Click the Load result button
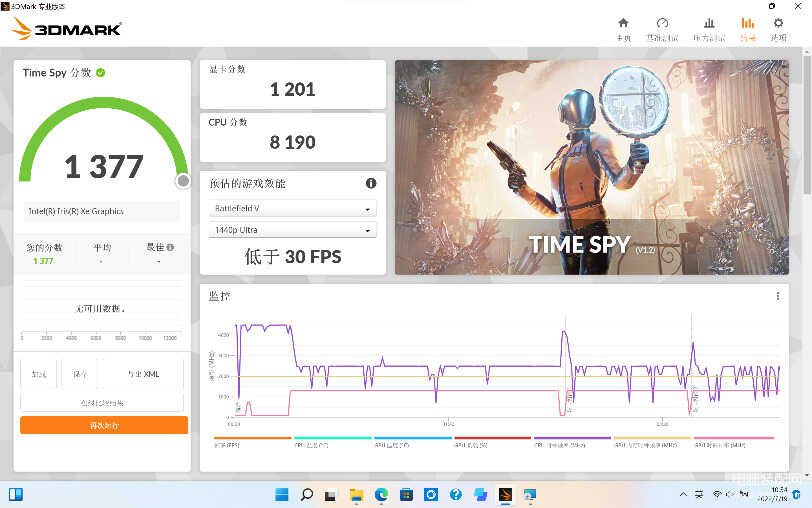 click(x=39, y=373)
